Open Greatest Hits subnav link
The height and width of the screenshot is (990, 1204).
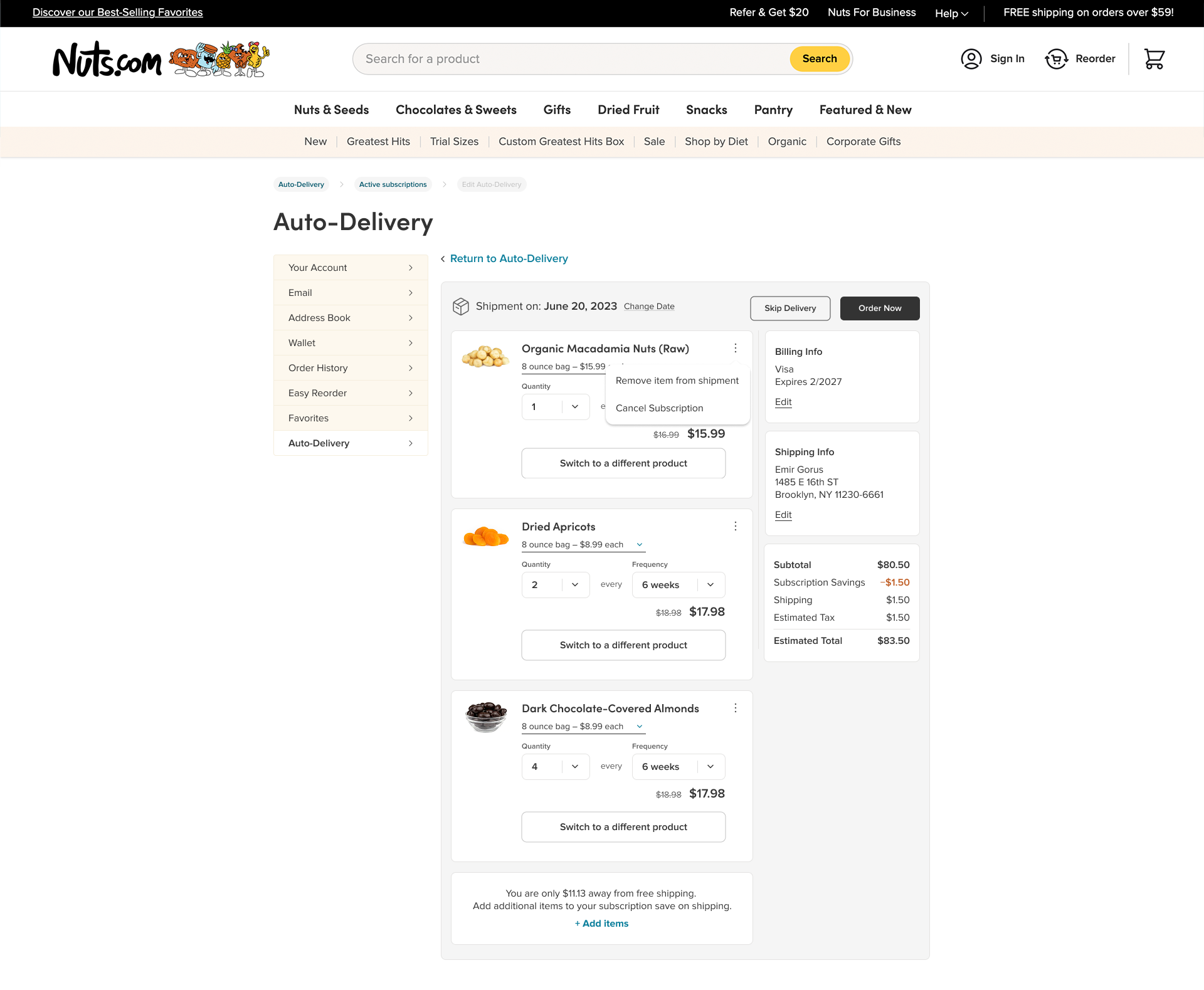point(378,142)
